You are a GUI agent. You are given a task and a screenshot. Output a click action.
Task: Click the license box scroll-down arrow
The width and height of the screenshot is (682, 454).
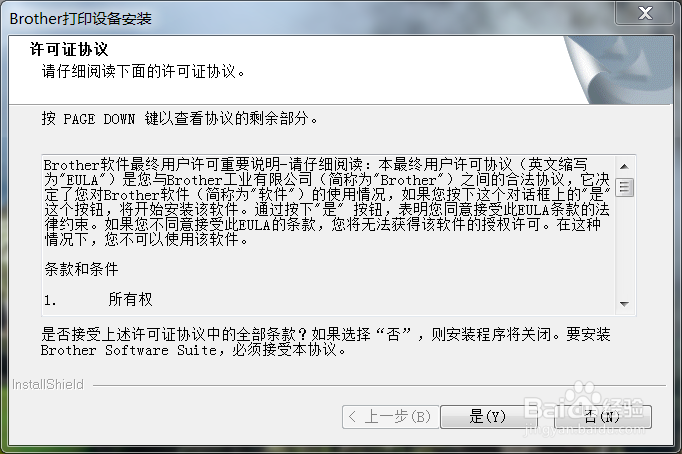coord(625,304)
